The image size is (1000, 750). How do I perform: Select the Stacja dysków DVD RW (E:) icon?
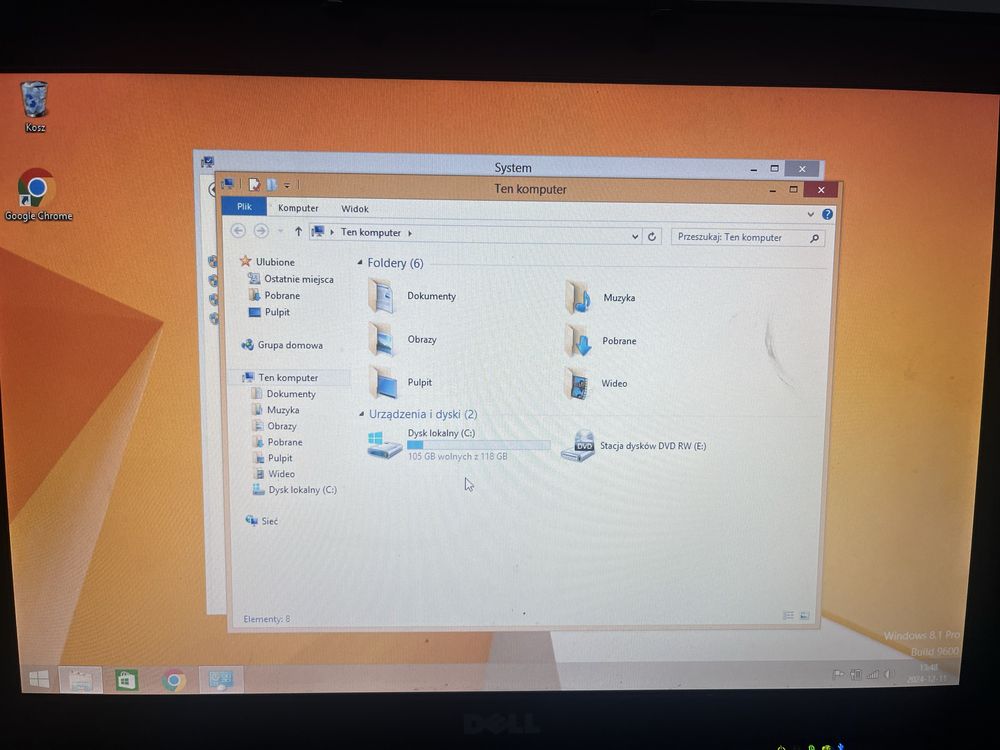tap(578, 445)
